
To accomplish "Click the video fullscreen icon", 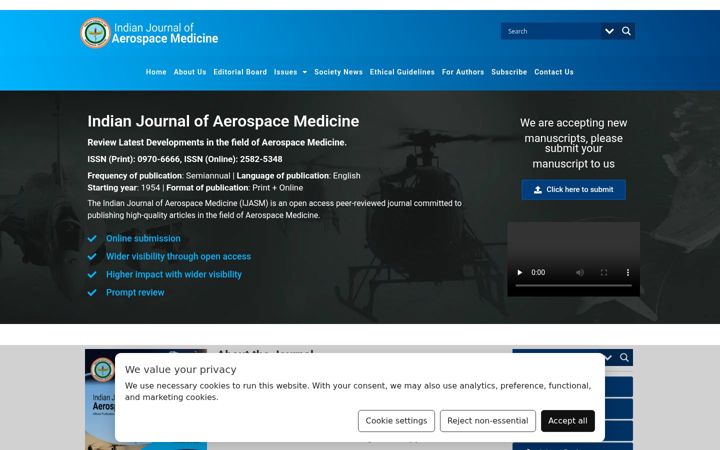I will 604,272.
